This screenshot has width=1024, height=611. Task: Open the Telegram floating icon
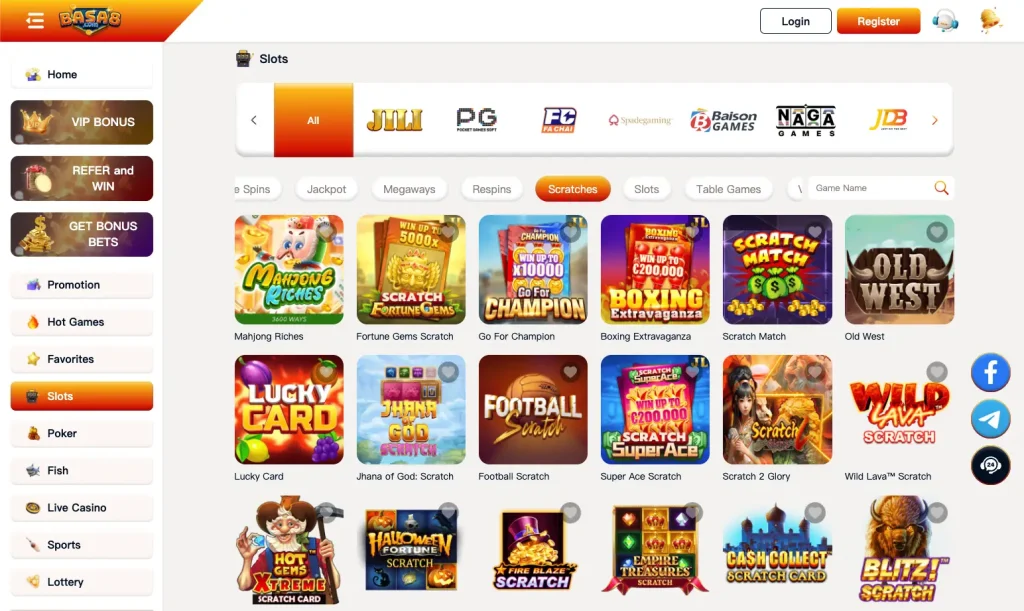coord(990,419)
